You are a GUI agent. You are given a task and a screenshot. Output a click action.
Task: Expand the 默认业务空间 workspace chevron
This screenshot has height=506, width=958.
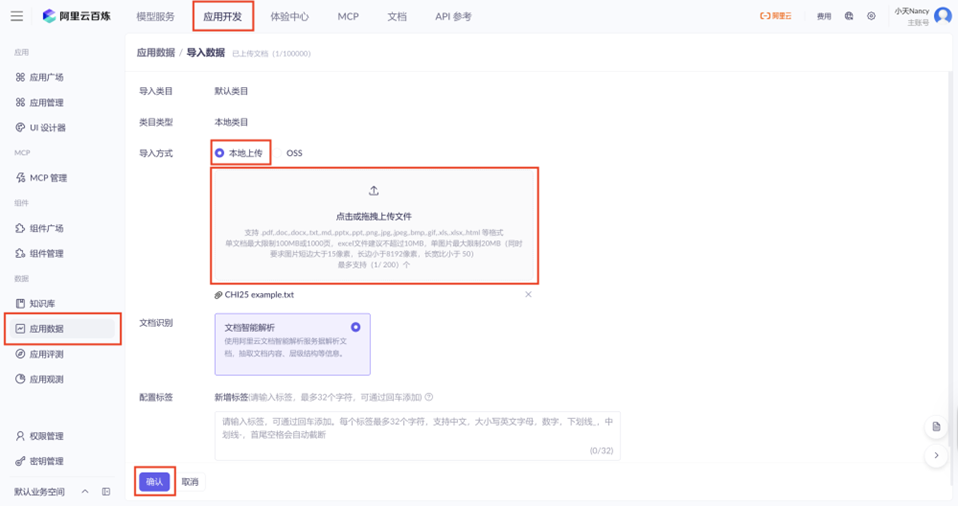85,492
